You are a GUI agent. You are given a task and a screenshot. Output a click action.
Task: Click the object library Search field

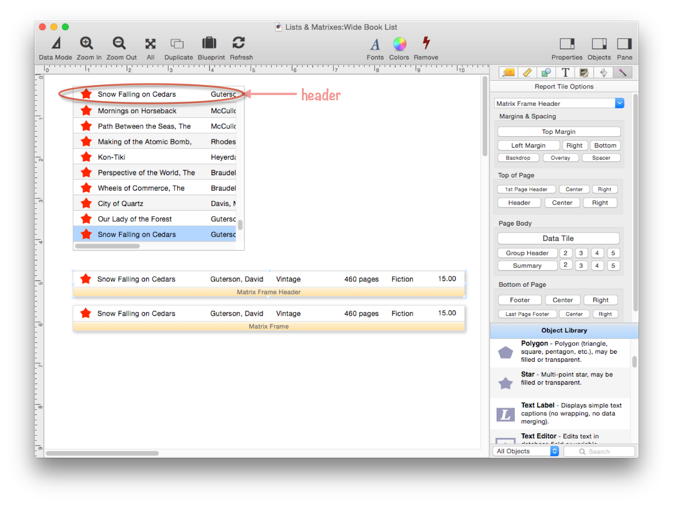click(600, 451)
